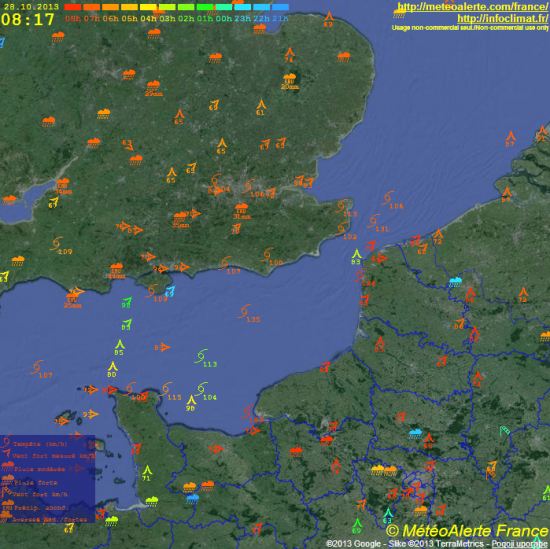Click the yellow-green wind marker labeled 71
The width and height of the screenshot is (550, 549).
tap(147, 473)
